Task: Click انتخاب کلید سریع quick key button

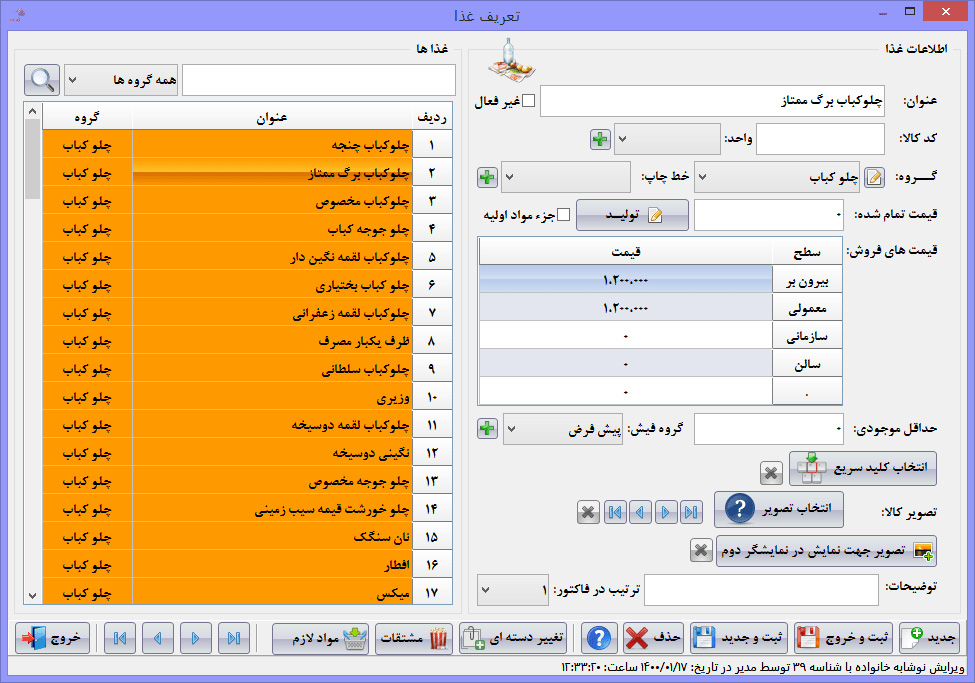Action: pos(862,468)
